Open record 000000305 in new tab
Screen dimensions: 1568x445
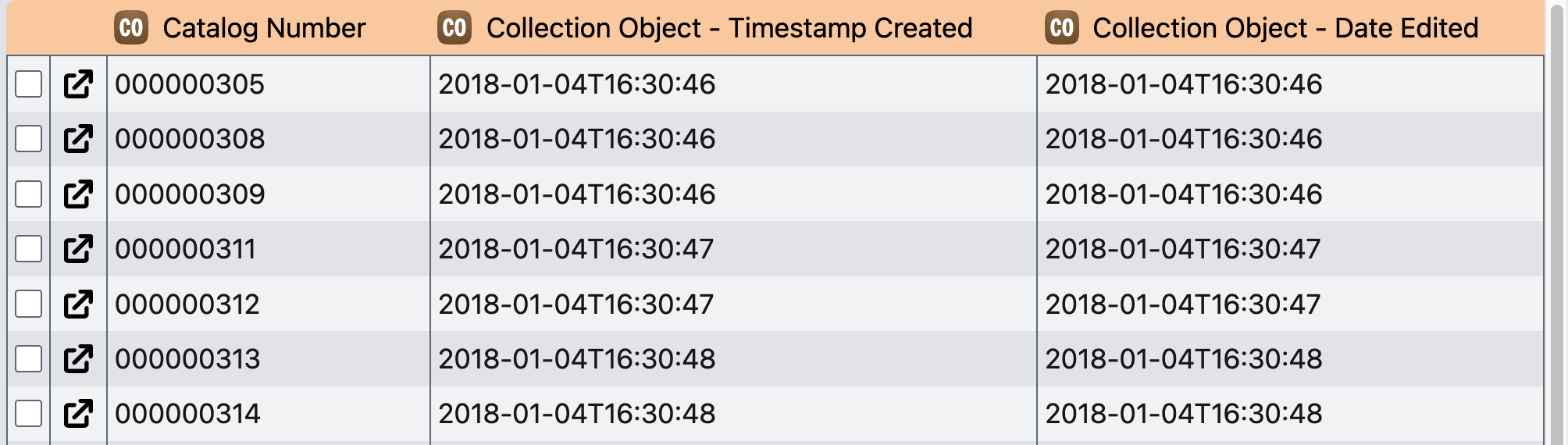[78, 84]
